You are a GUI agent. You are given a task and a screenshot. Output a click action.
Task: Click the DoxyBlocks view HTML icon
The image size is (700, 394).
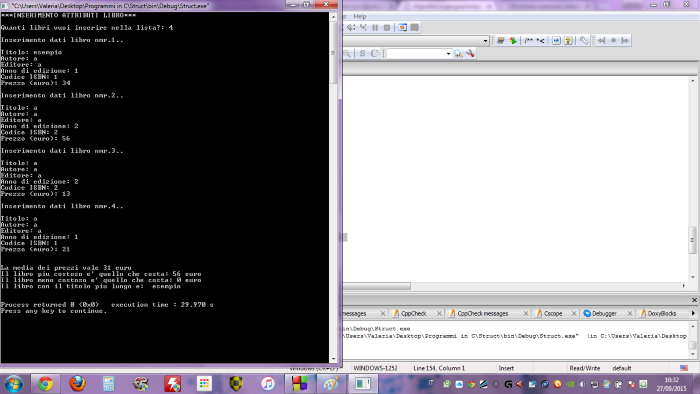pos(556,41)
